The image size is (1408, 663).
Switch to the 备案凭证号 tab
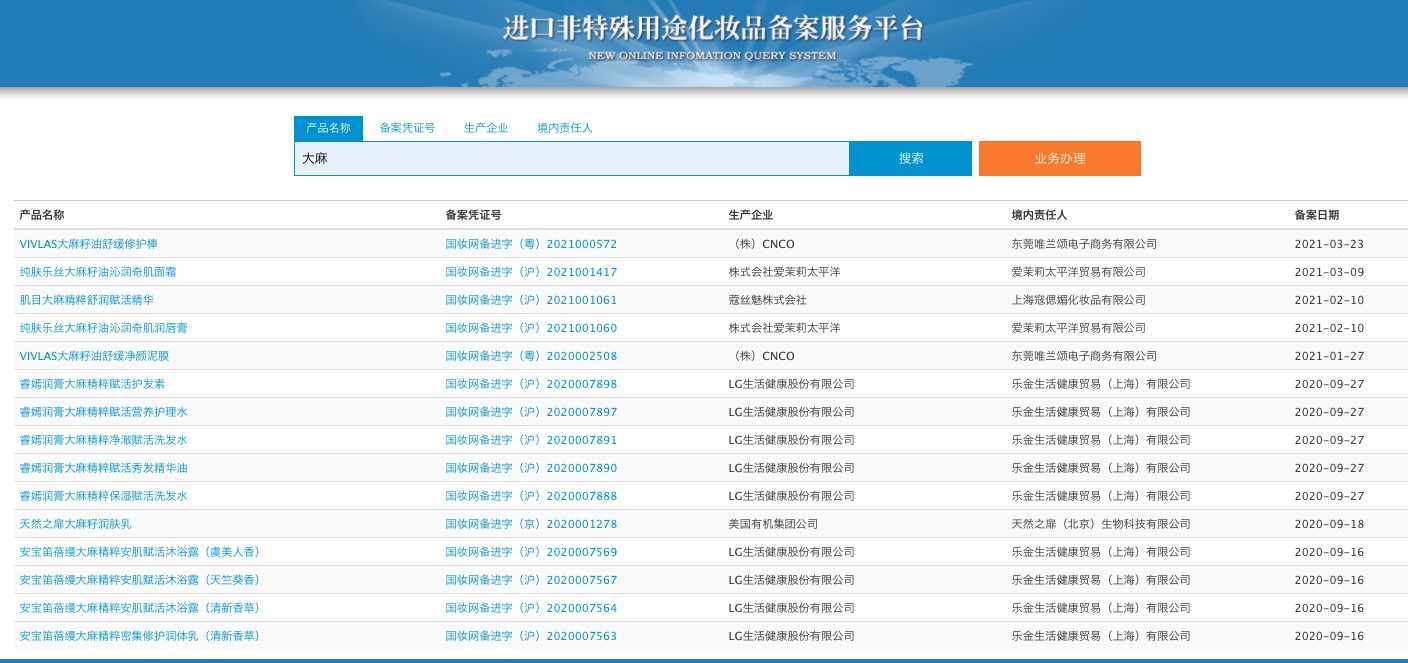pos(407,128)
